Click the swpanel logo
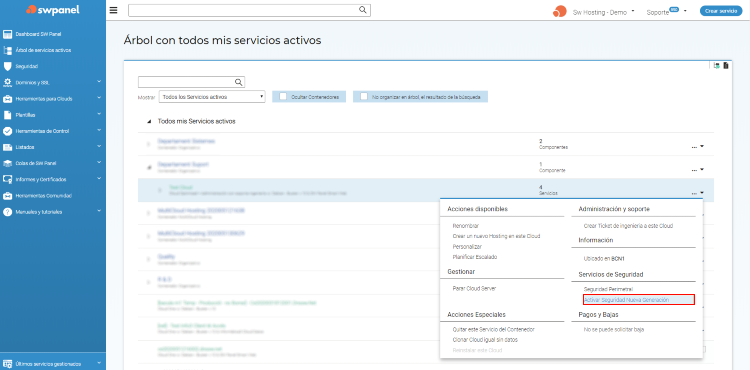750x370 pixels. tap(53, 9)
